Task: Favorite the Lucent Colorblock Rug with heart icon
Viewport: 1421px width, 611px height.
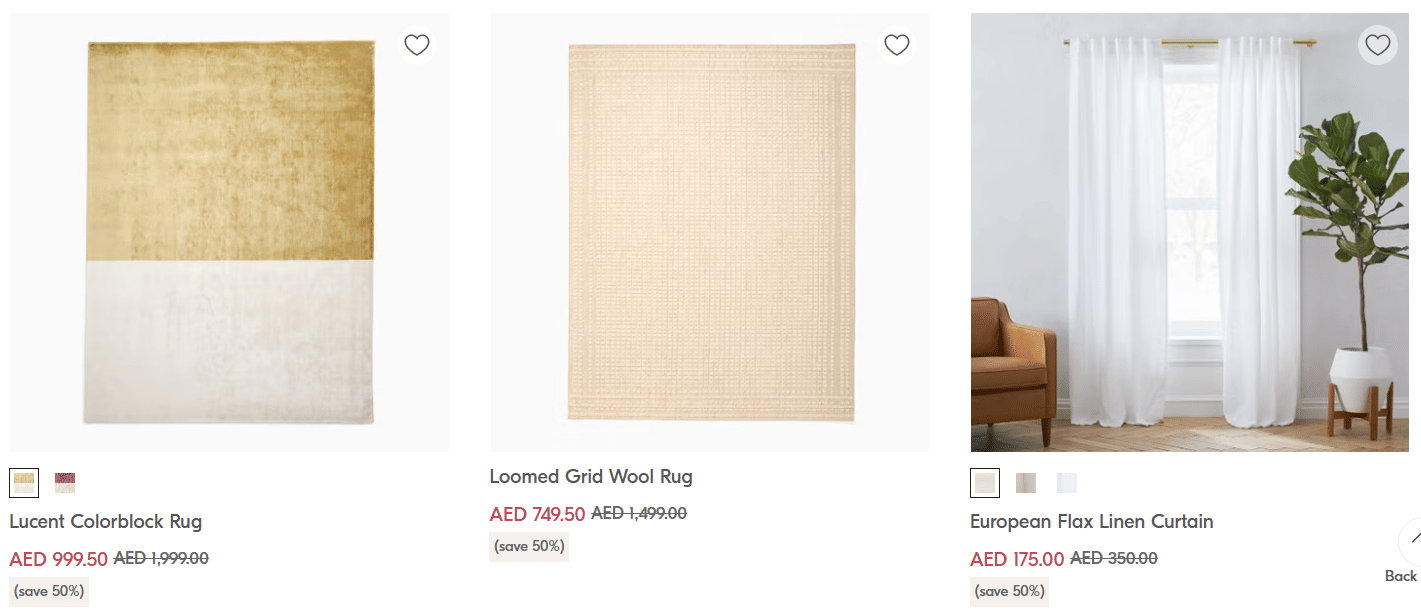Action: (x=416, y=45)
